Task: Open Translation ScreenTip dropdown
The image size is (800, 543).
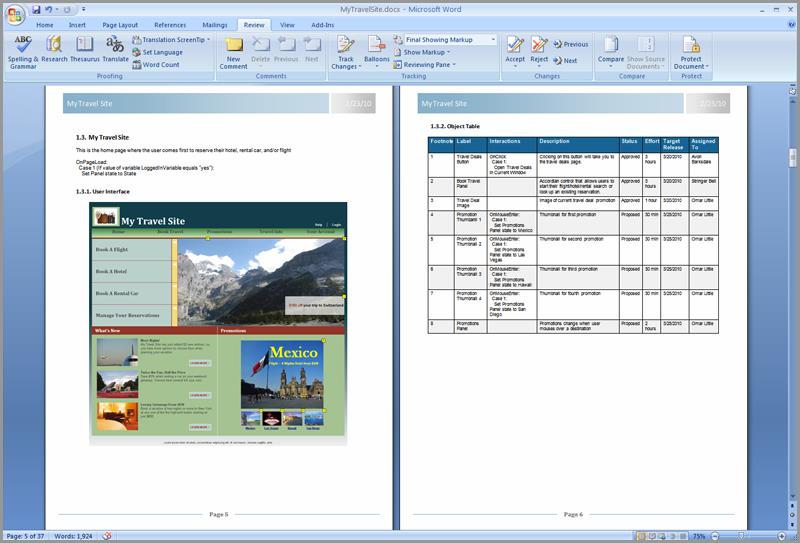Action: tap(171, 40)
